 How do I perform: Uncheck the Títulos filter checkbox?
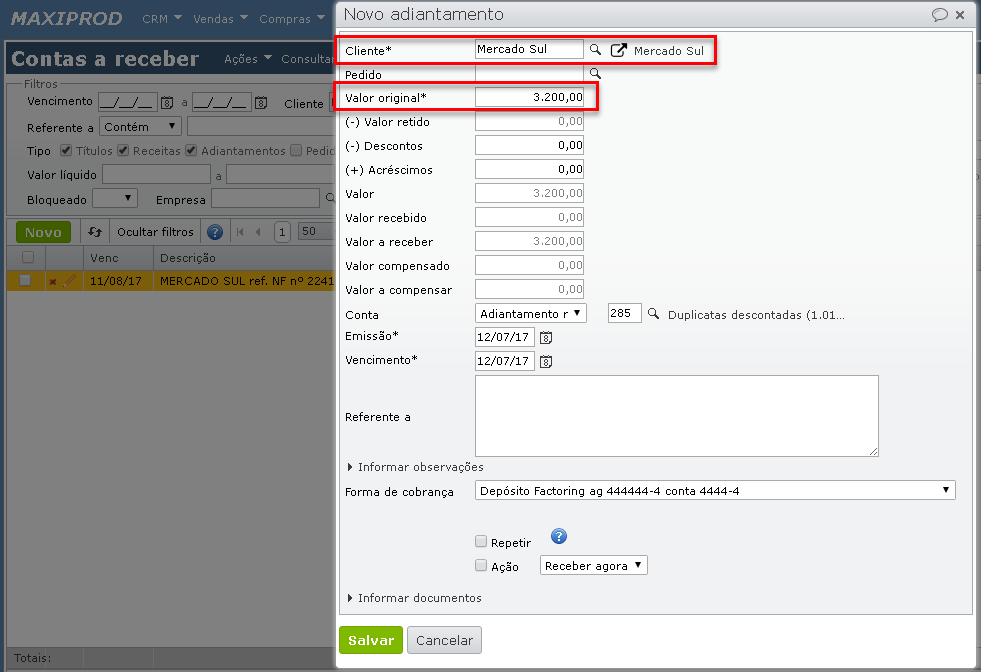[66, 150]
